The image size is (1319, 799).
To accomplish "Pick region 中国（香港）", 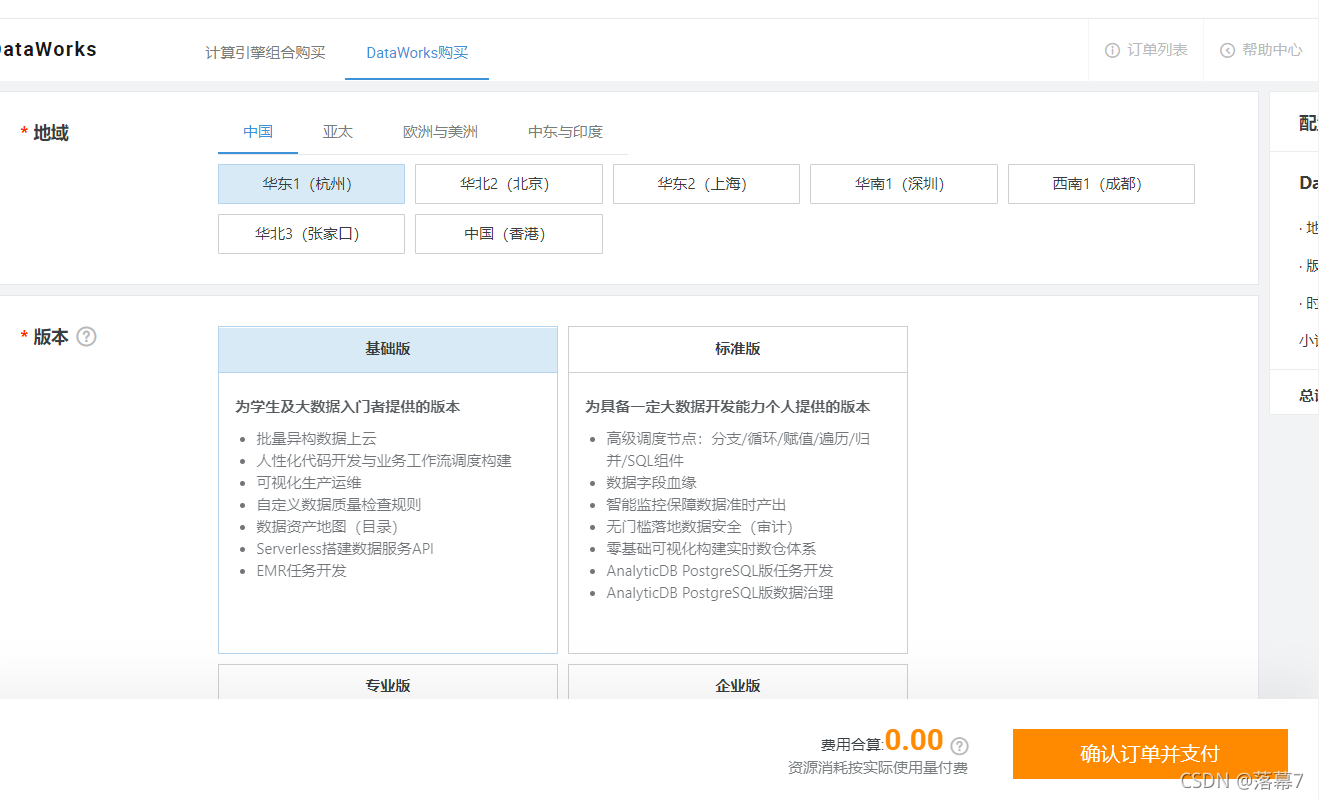I will (509, 234).
